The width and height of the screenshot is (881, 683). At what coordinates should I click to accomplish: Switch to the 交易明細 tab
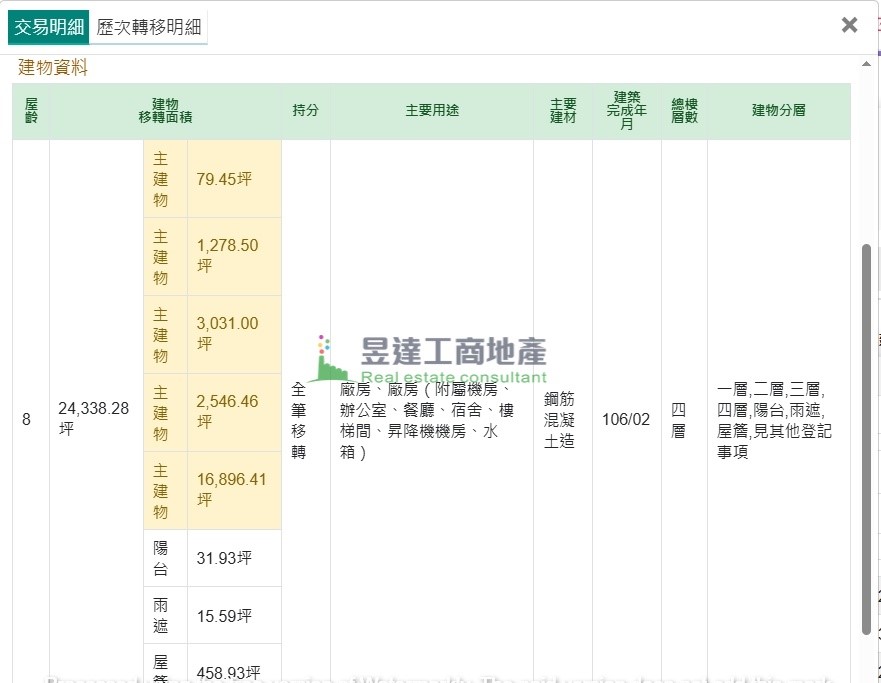click(x=48, y=27)
